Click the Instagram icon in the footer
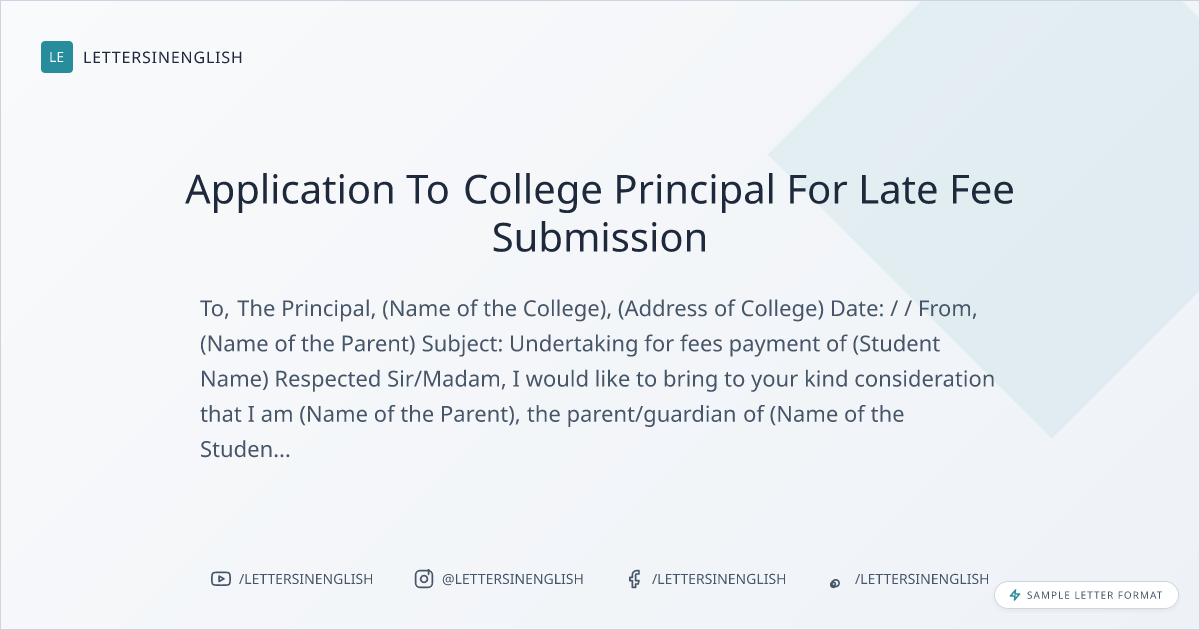This screenshot has height=630, width=1200. coord(424,579)
